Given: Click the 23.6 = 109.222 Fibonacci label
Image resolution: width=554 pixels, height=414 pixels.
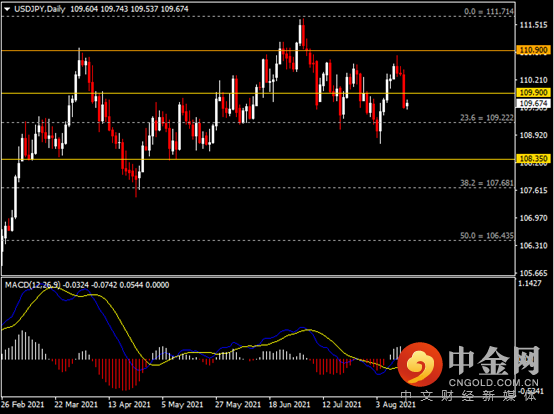Looking at the screenshot, I should (487, 118).
